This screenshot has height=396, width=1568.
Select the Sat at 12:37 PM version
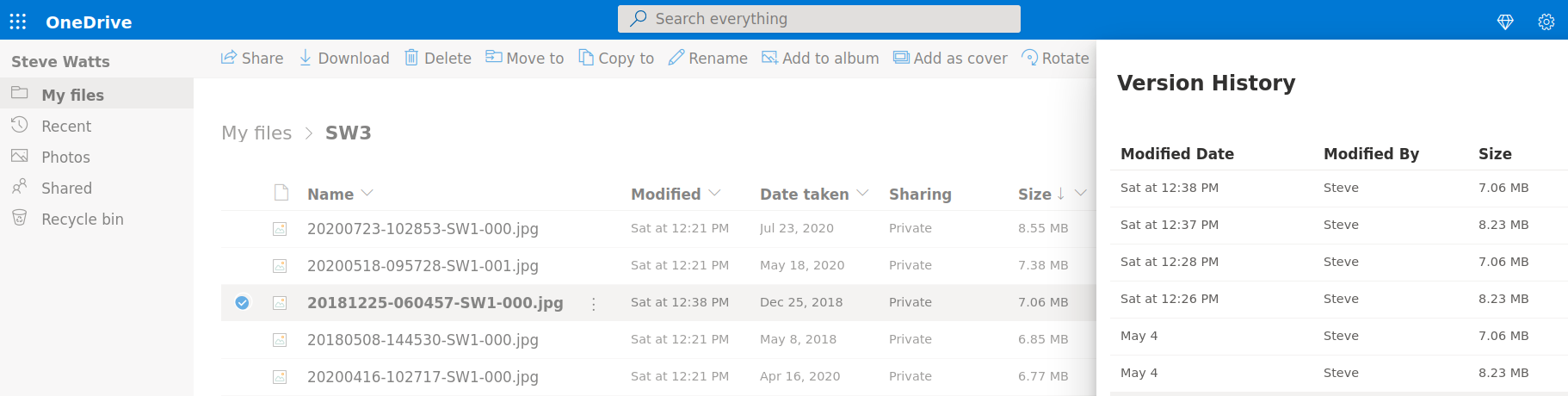click(1169, 225)
